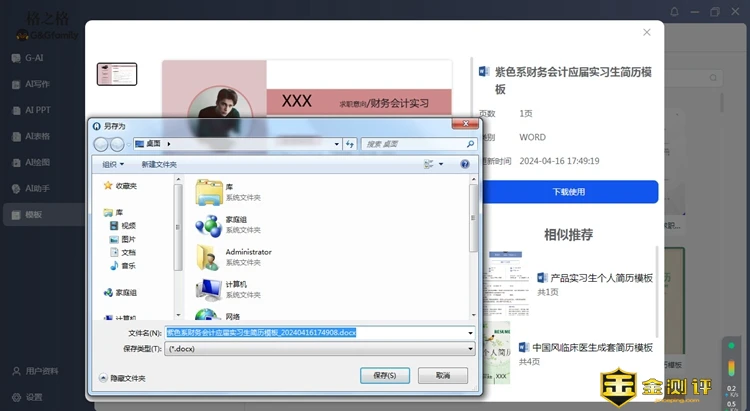This screenshot has height=411, width=750.
Task: Open 计算机 (Computer) in file list
Action: (x=209, y=289)
